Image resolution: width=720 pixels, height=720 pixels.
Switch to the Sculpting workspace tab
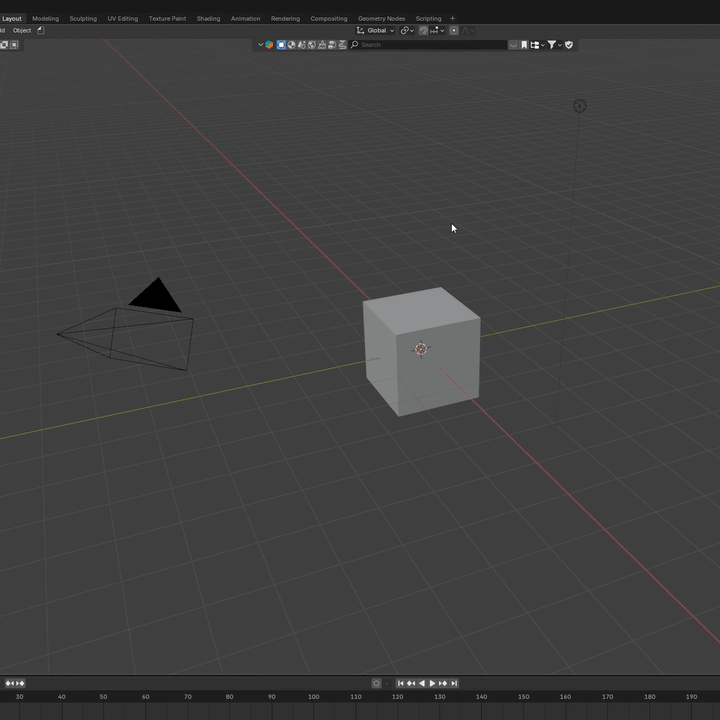pos(83,18)
